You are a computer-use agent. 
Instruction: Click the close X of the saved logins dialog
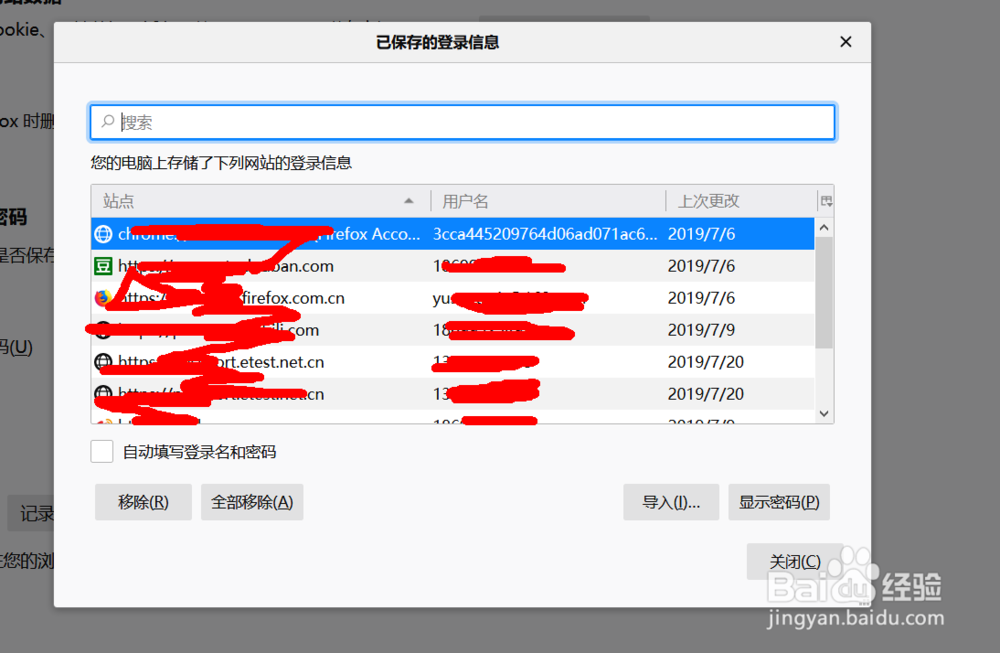pyautogui.click(x=845, y=42)
